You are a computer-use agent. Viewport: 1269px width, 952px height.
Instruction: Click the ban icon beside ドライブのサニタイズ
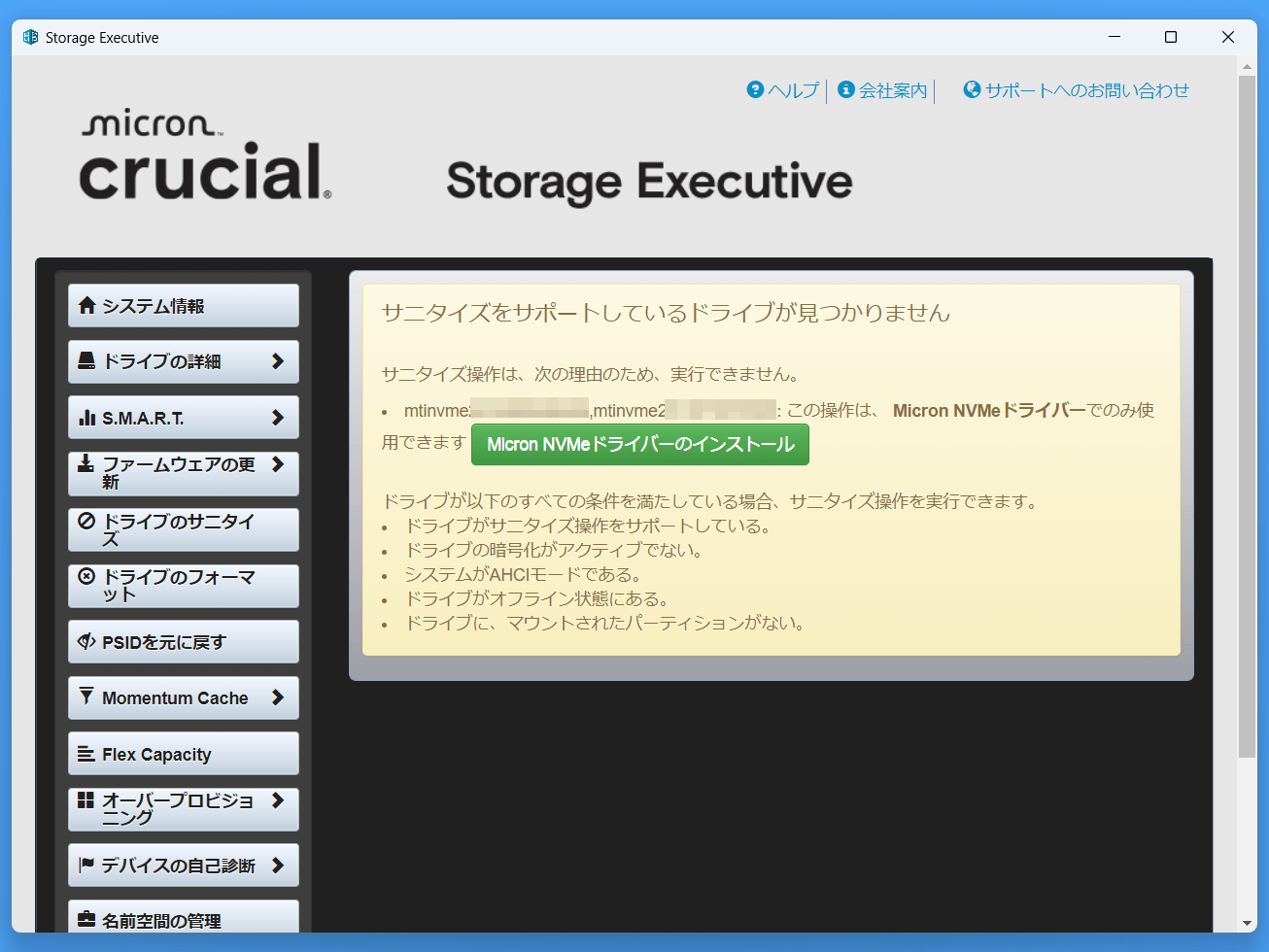[x=86, y=521]
